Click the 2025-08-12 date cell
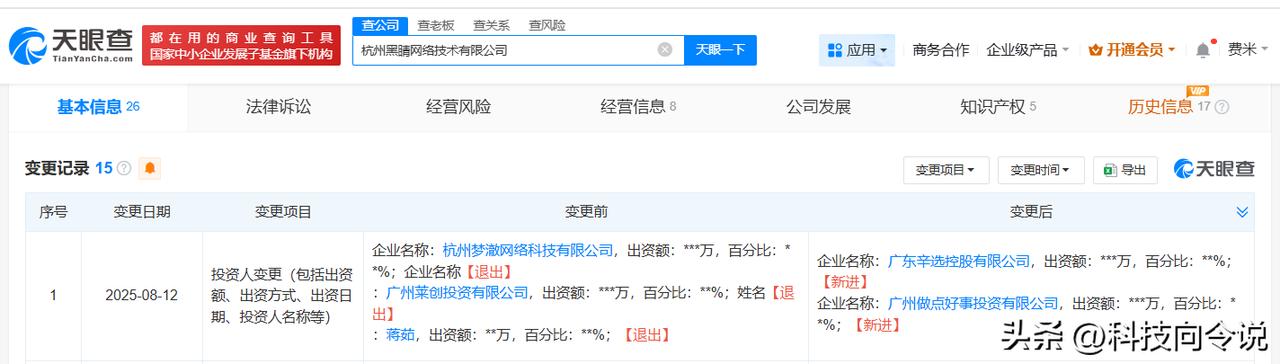Screen dimensions: 1280x364 coord(141,296)
